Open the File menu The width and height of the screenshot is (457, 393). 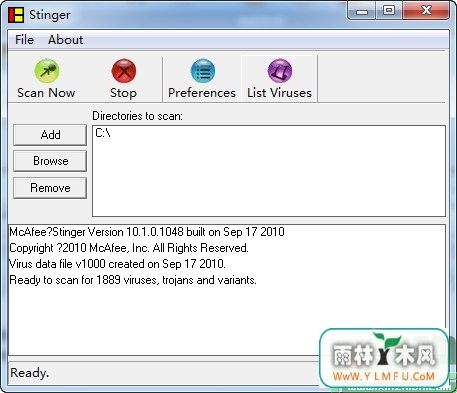pos(24,40)
